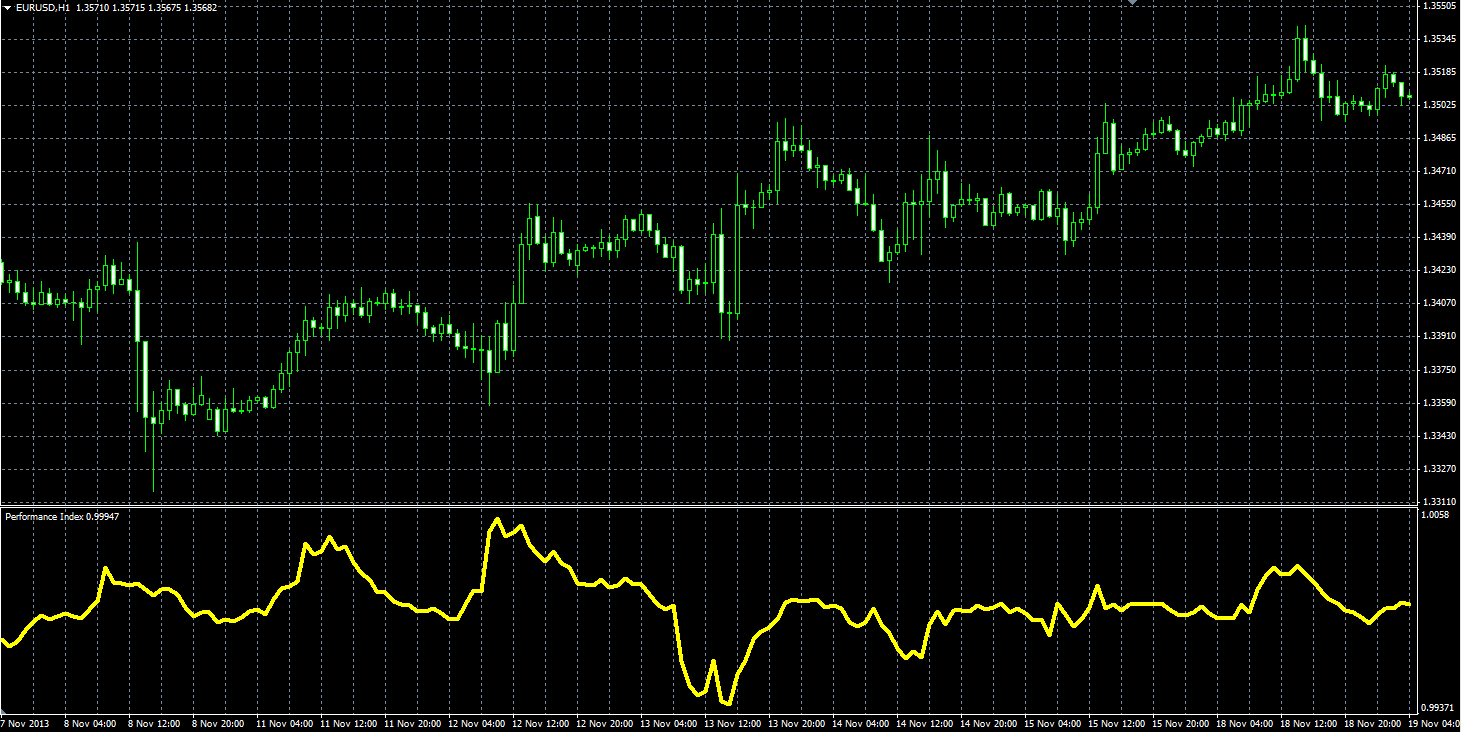The width and height of the screenshot is (1461, 732).
Task: Click the 18 Nov 12:00 time label
Action: pyautogui.click(x=1310, y=723)
